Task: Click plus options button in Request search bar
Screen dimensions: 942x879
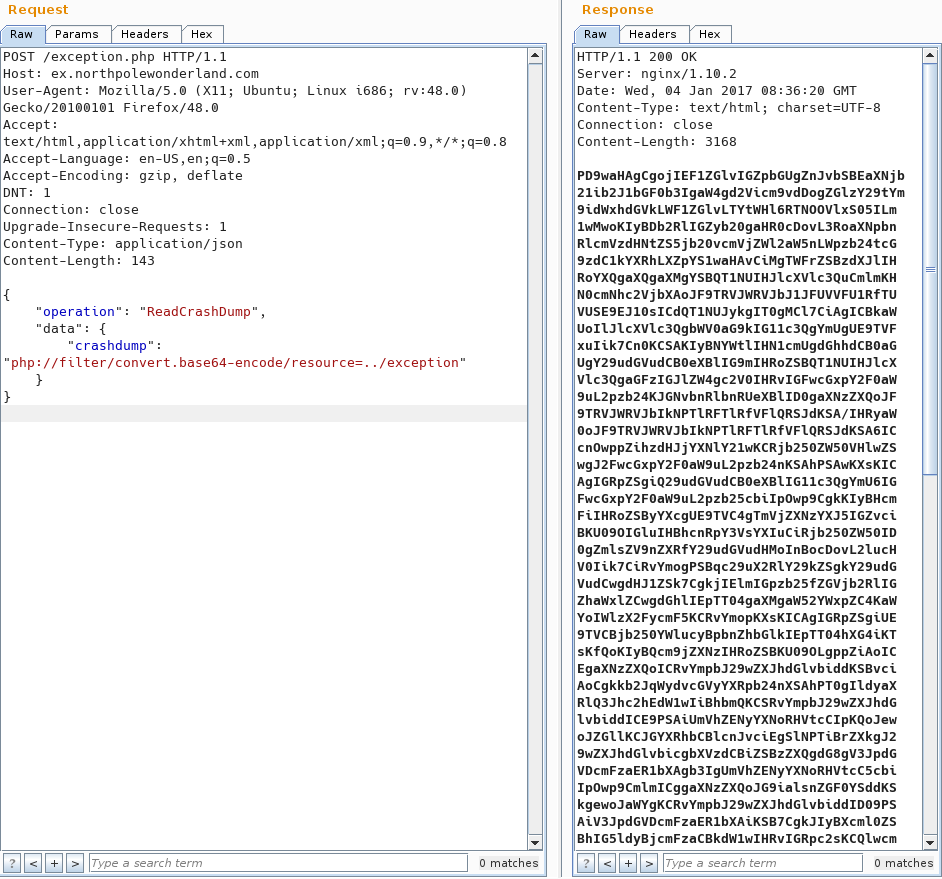Action: point(54,863)
